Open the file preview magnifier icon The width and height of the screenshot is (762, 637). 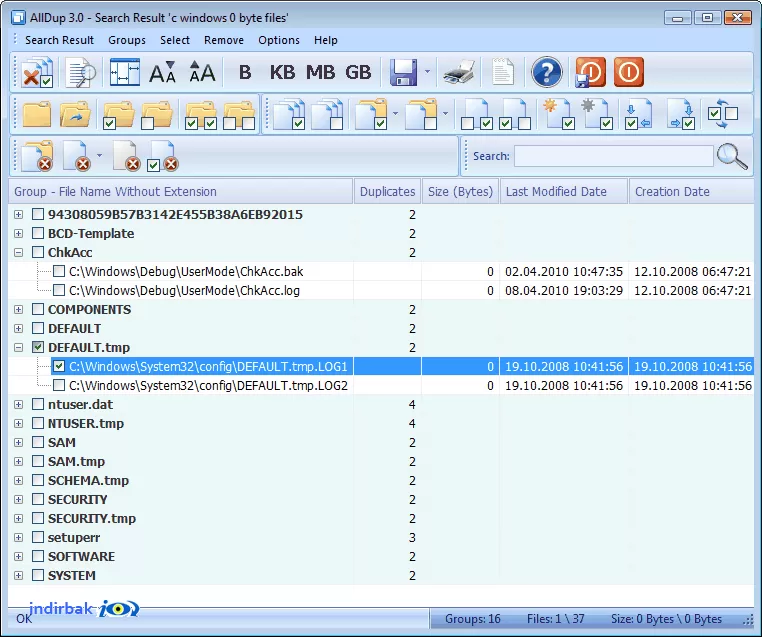click(80, 72)
